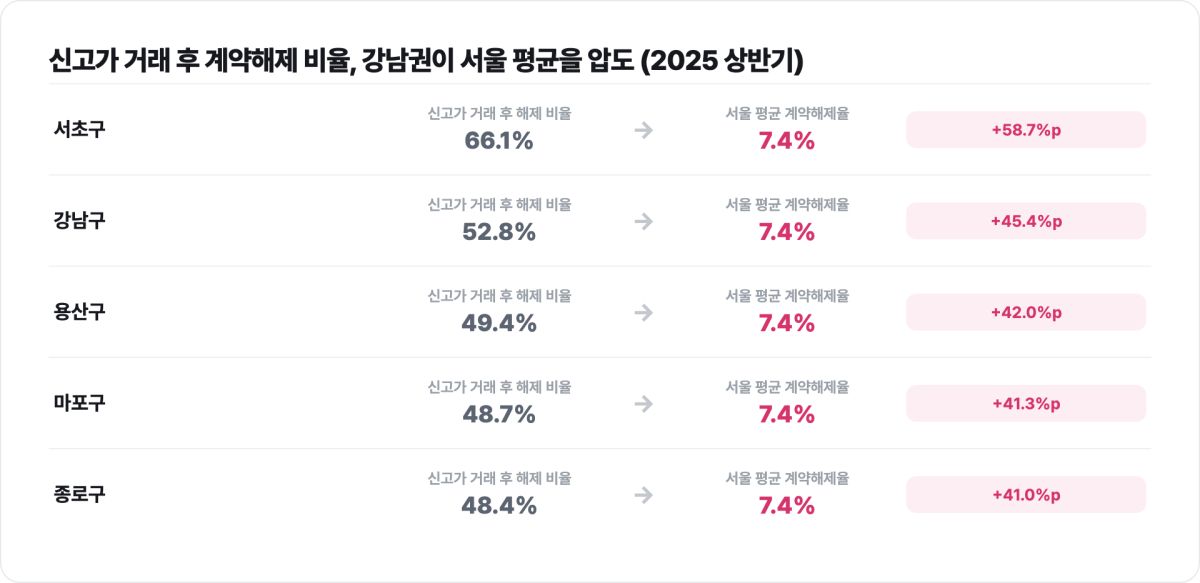Click the +41.3%p pink badge
1200x583 pixels.
[x=1026, y=403]
